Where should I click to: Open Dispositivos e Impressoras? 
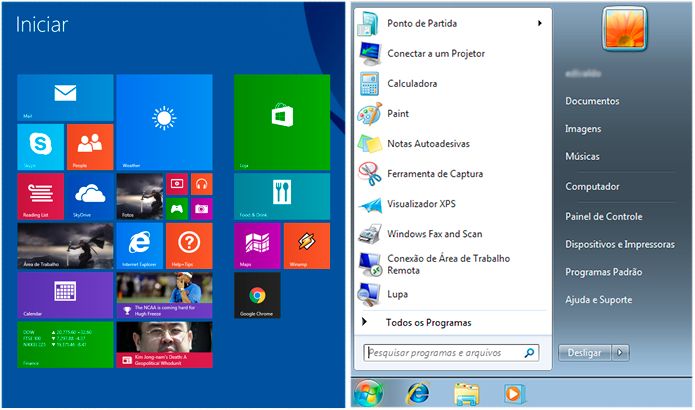click(x=620, y=244)
